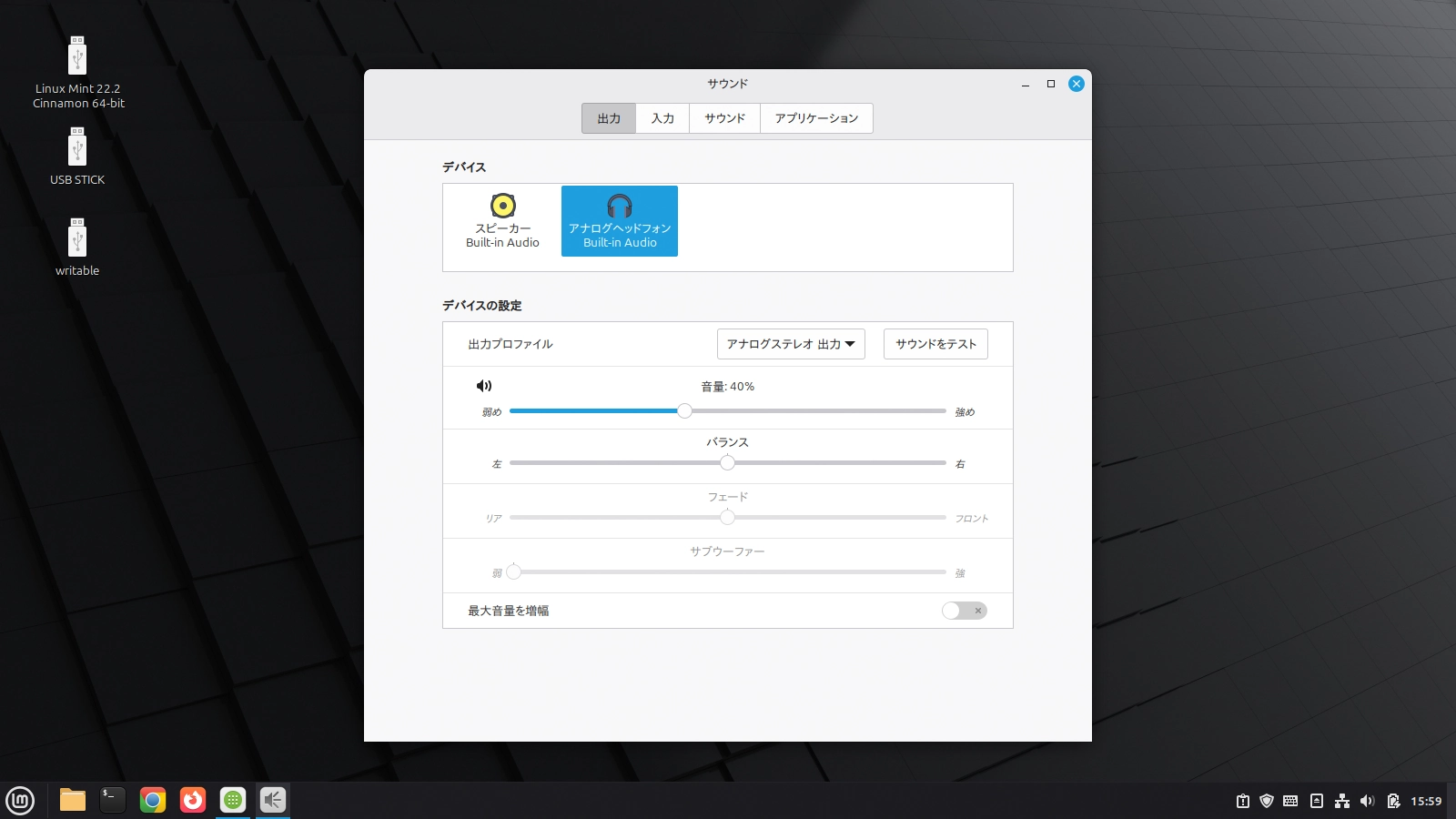
Task: Click the keyboard layout tray icon
Action: coord(1292,801)
